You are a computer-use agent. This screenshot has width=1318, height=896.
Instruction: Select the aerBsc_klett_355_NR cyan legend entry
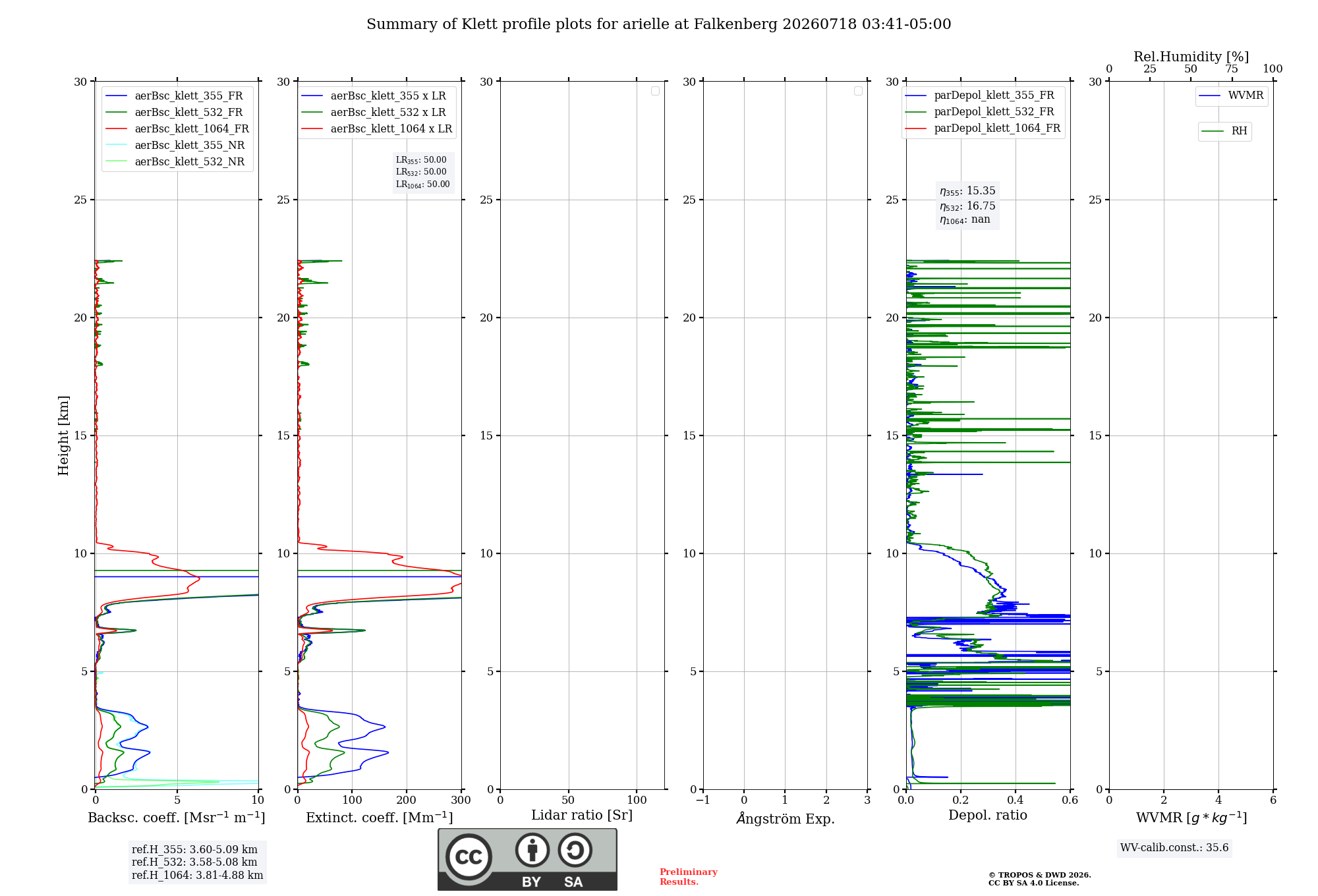[x=175, y=145]
